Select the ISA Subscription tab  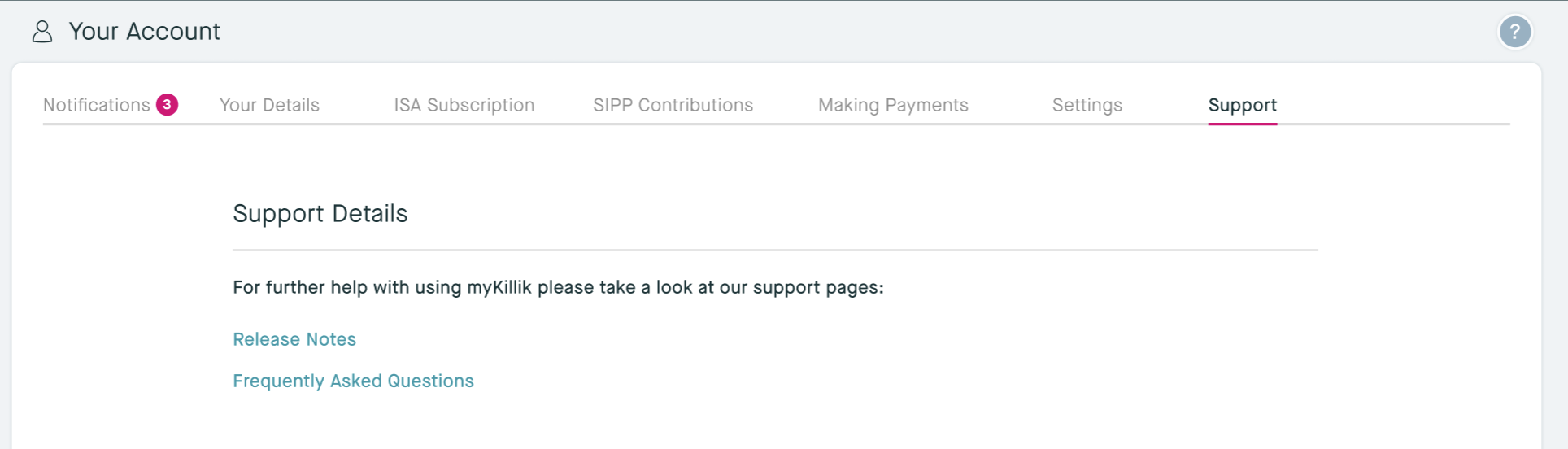pyautogui.click(x=464, y=105)
